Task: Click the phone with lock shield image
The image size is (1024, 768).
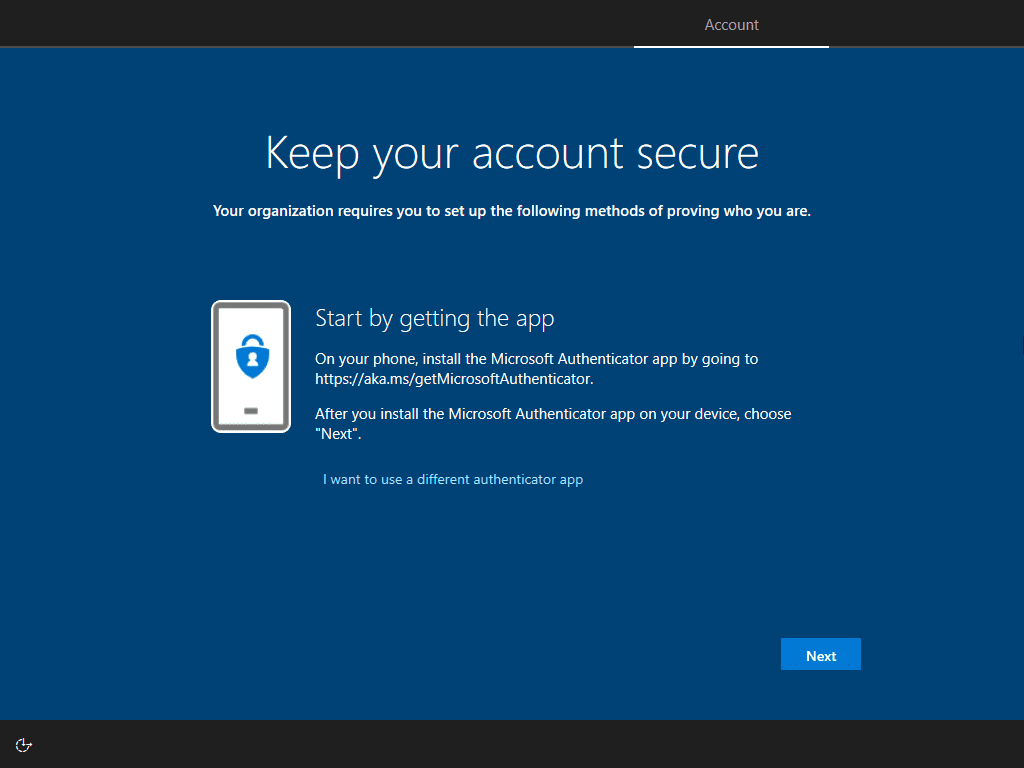Action: pos(251,366)
